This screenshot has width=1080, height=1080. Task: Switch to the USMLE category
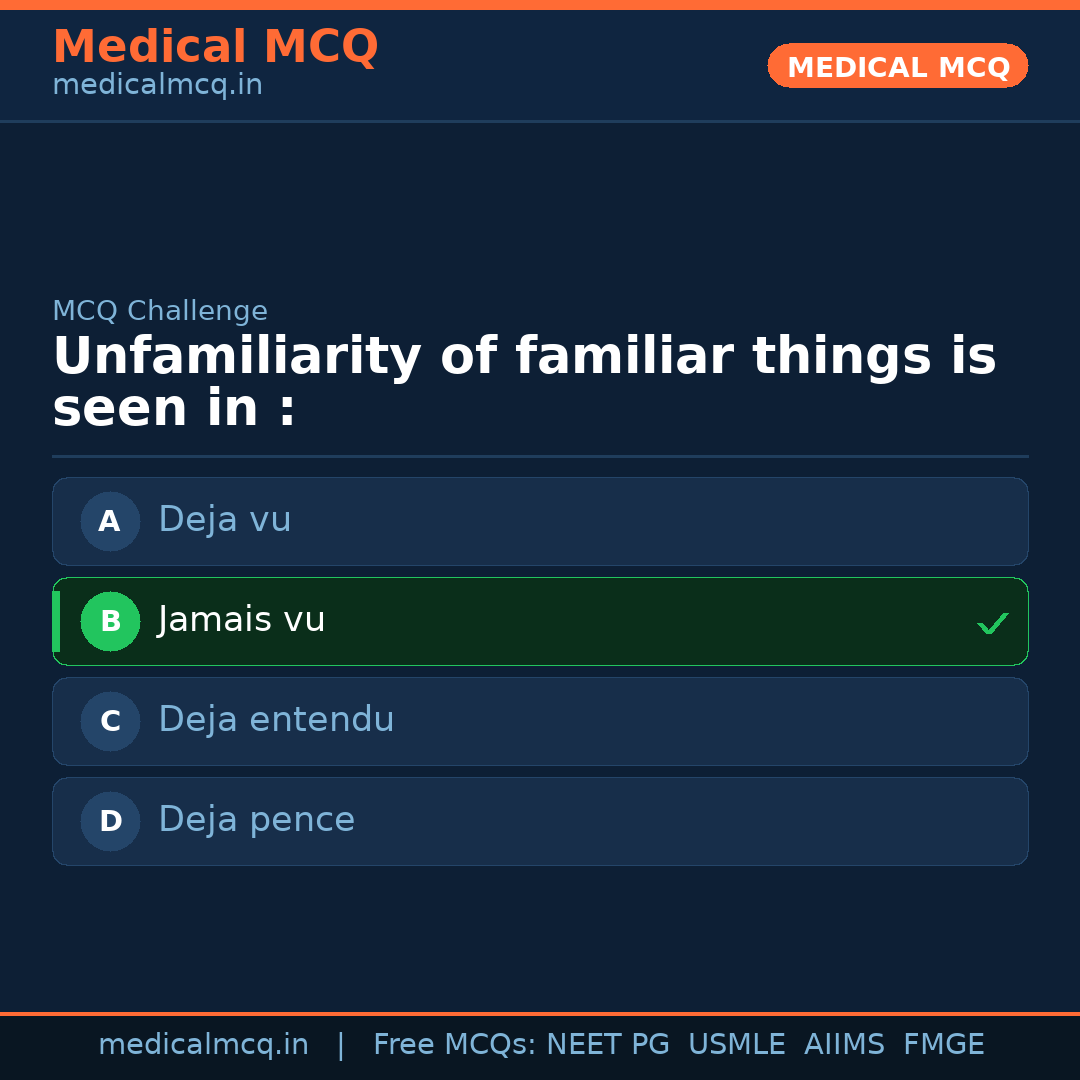(737, 1044)
